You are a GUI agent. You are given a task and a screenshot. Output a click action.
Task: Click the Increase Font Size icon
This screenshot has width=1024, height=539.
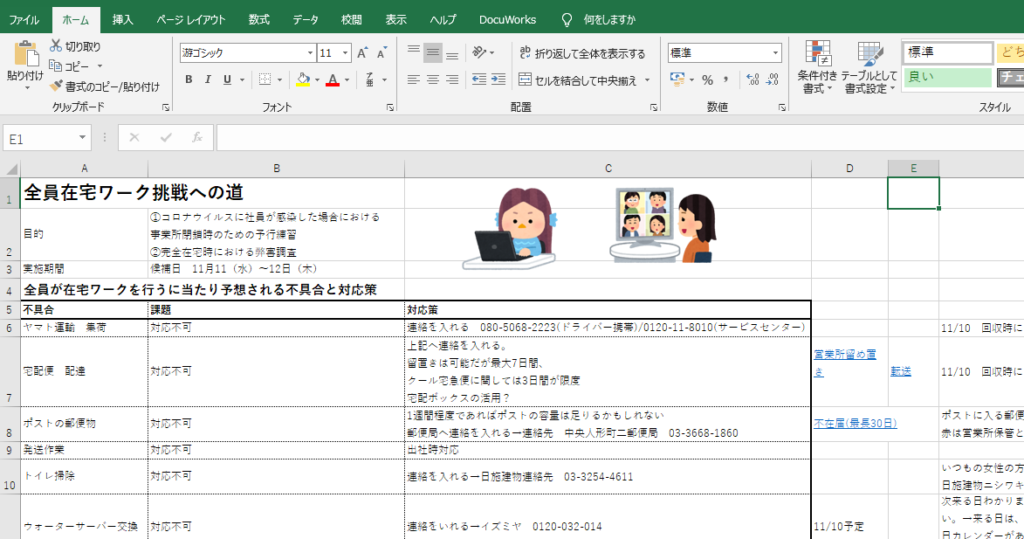[x=362, y=53]
